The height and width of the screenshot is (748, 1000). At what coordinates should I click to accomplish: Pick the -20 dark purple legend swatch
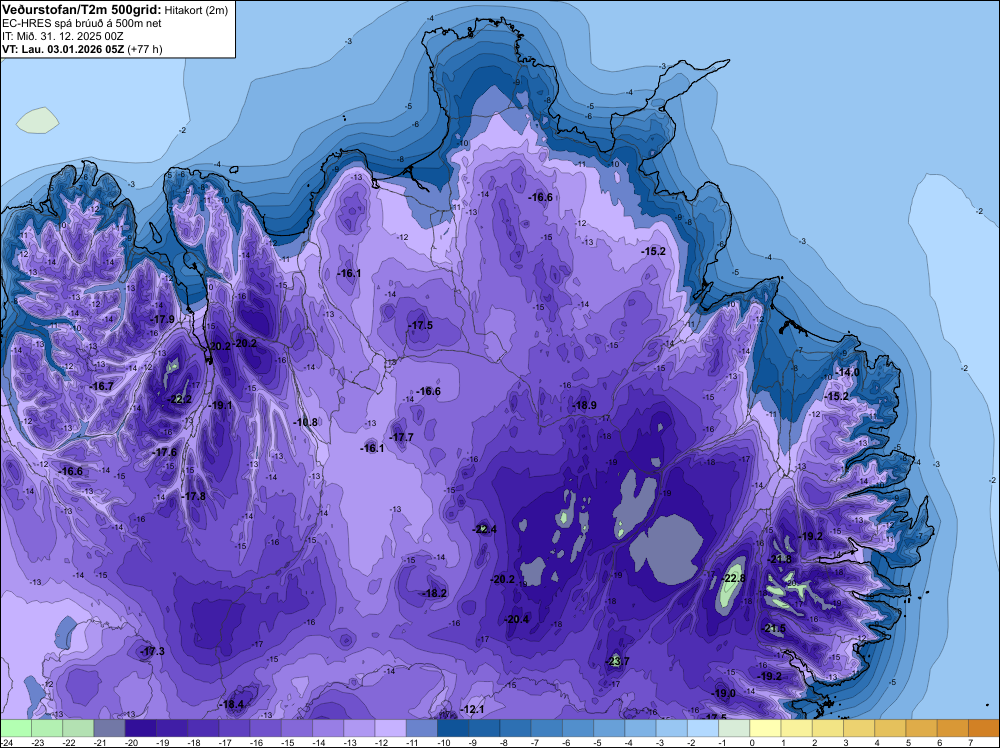click(x=141, y=728)
